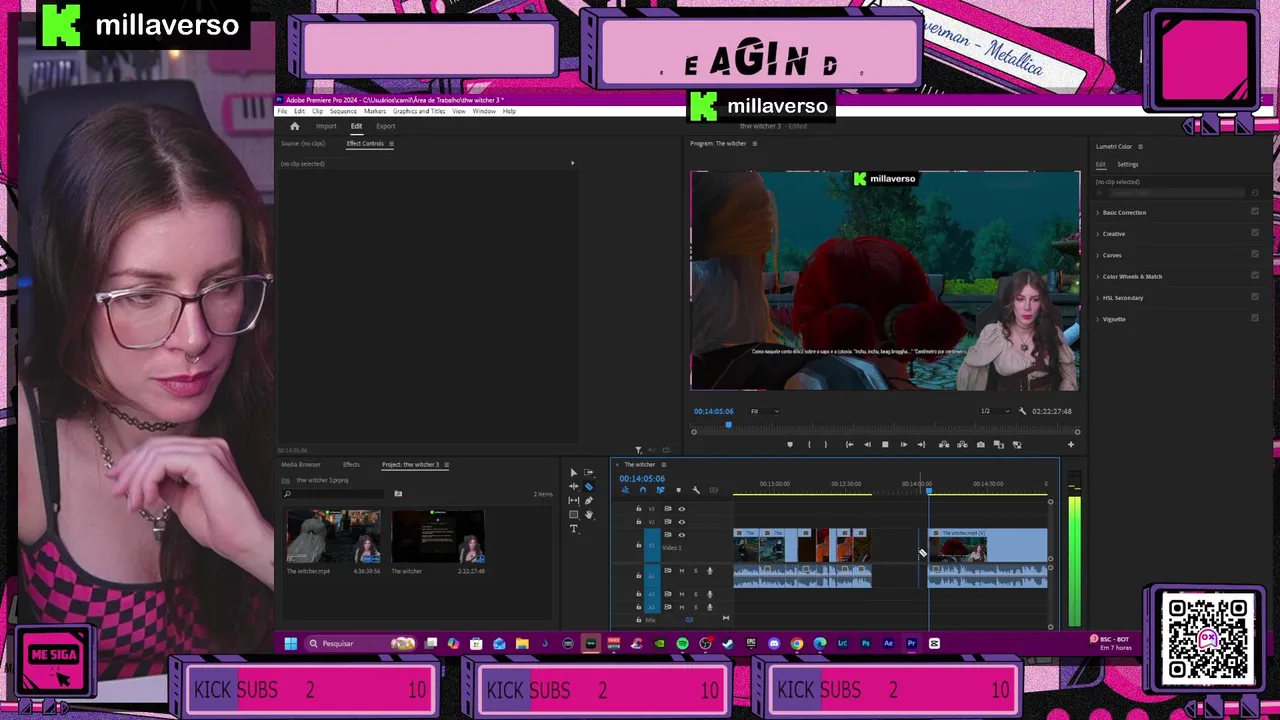Open Steam from the taskbar
1280x720 pixels.
[728, 643]
